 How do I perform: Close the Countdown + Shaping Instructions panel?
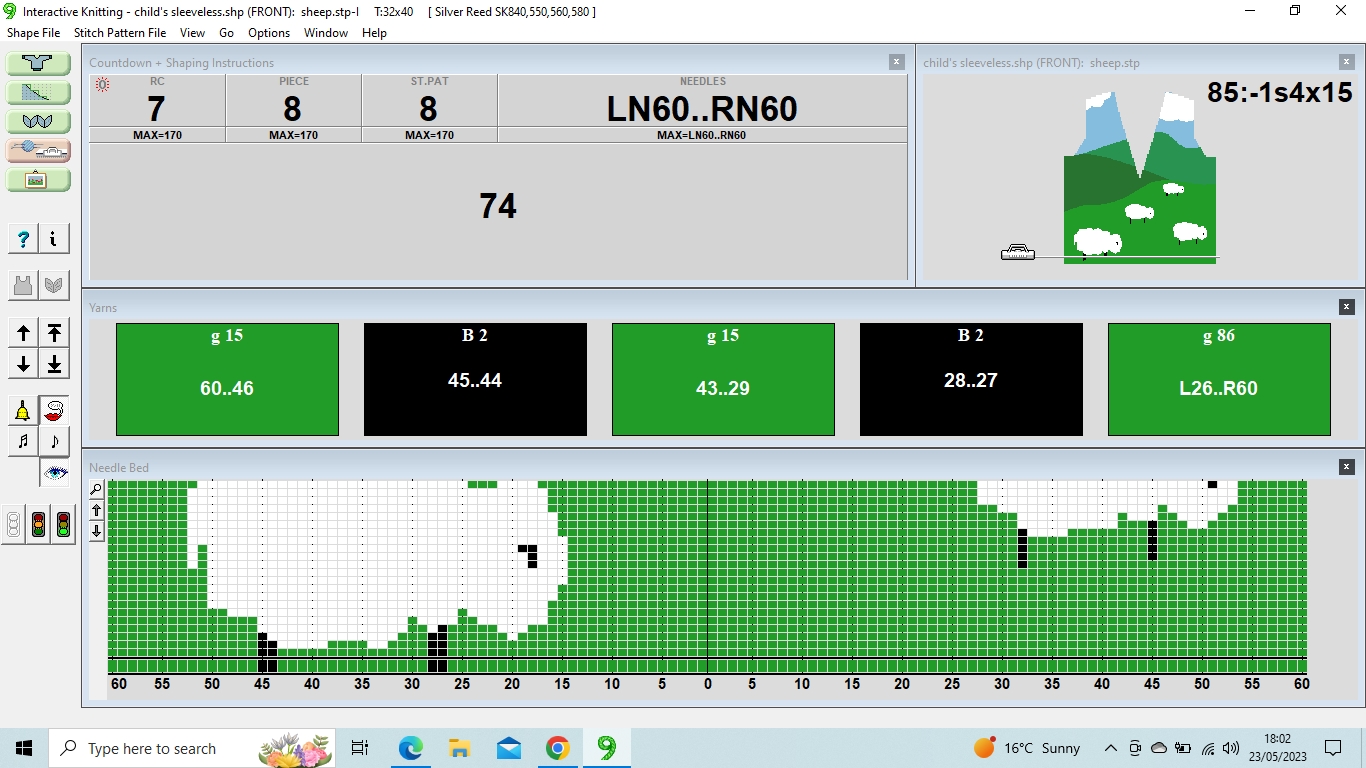tap(897, 62)
